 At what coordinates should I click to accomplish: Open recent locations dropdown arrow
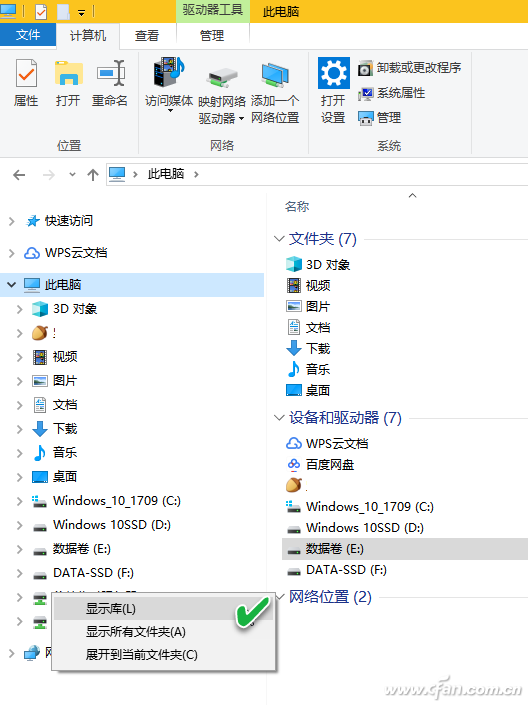tap(72, 175)
